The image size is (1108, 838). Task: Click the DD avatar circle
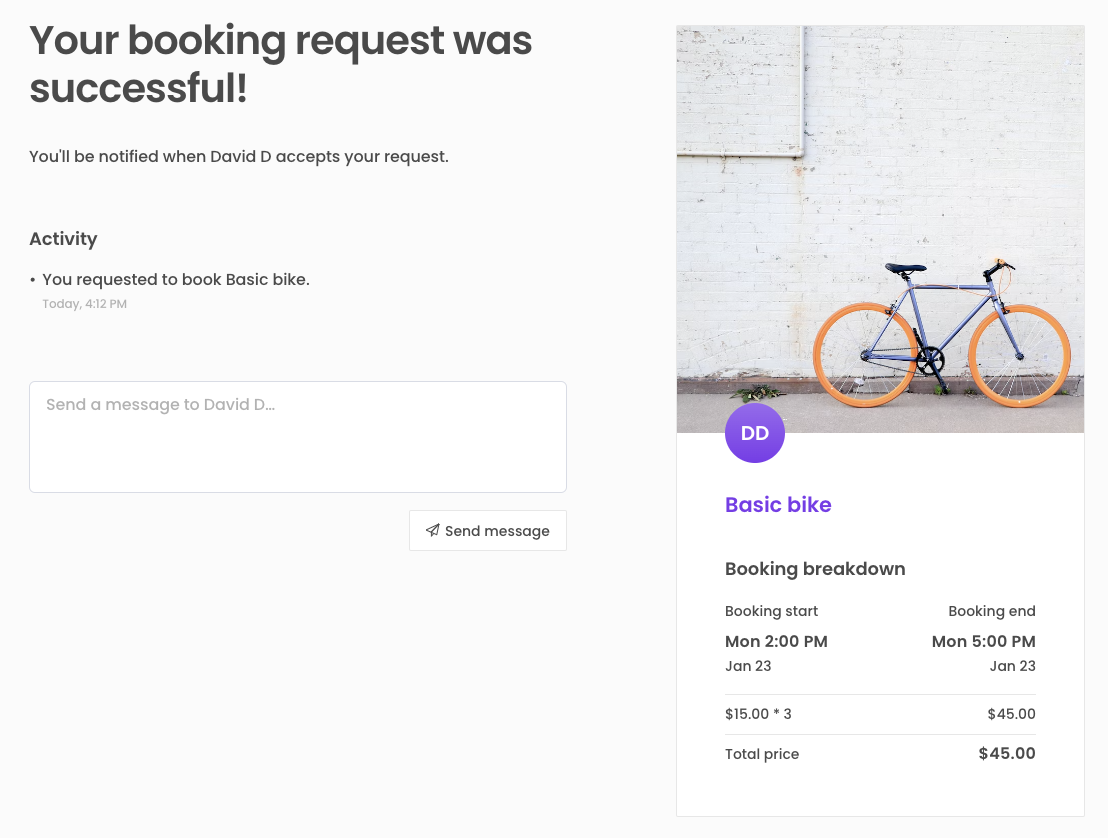pos(755,433)
